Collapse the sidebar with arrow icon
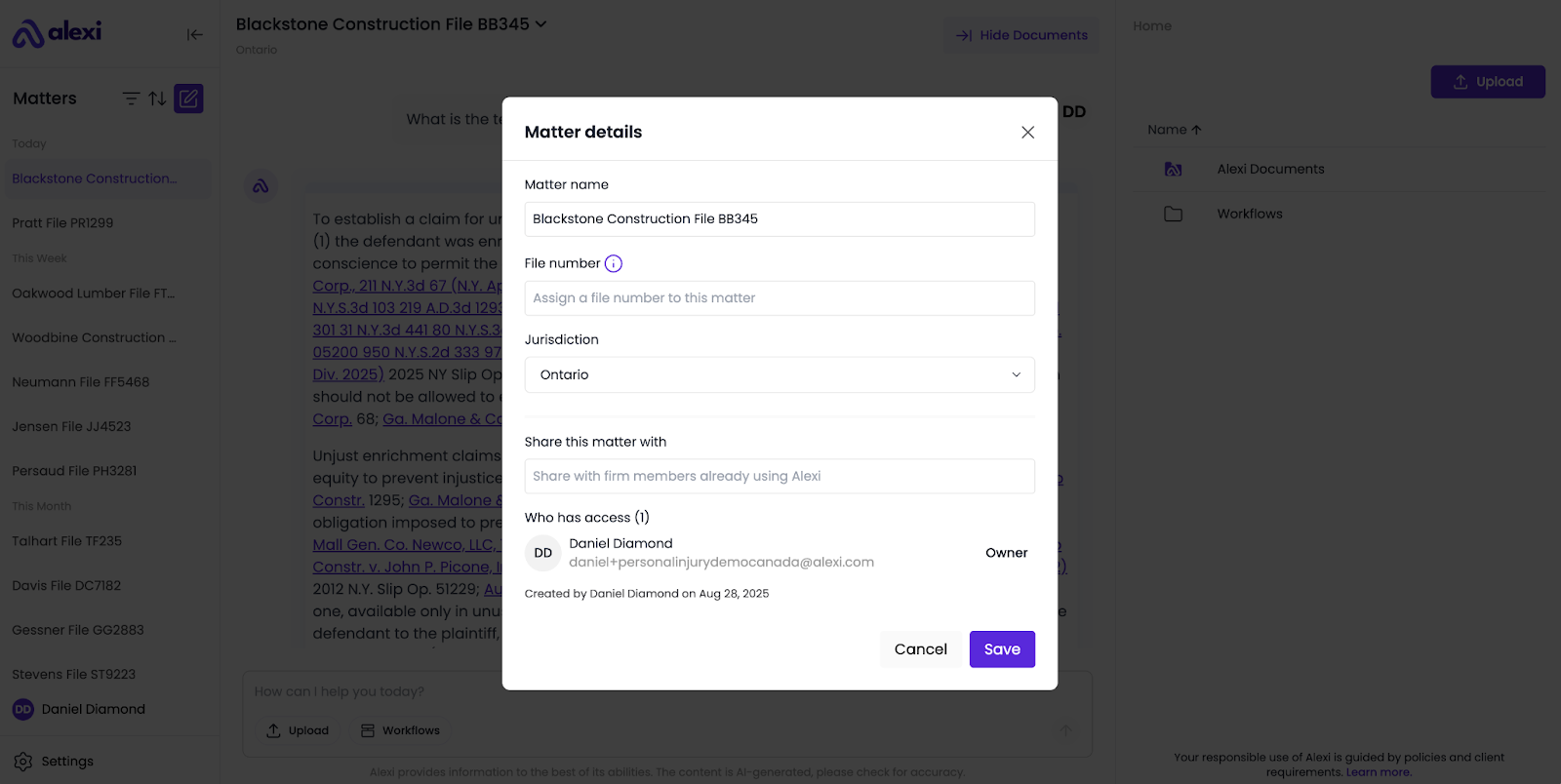 pyautogui.click(x=195, y=34)
